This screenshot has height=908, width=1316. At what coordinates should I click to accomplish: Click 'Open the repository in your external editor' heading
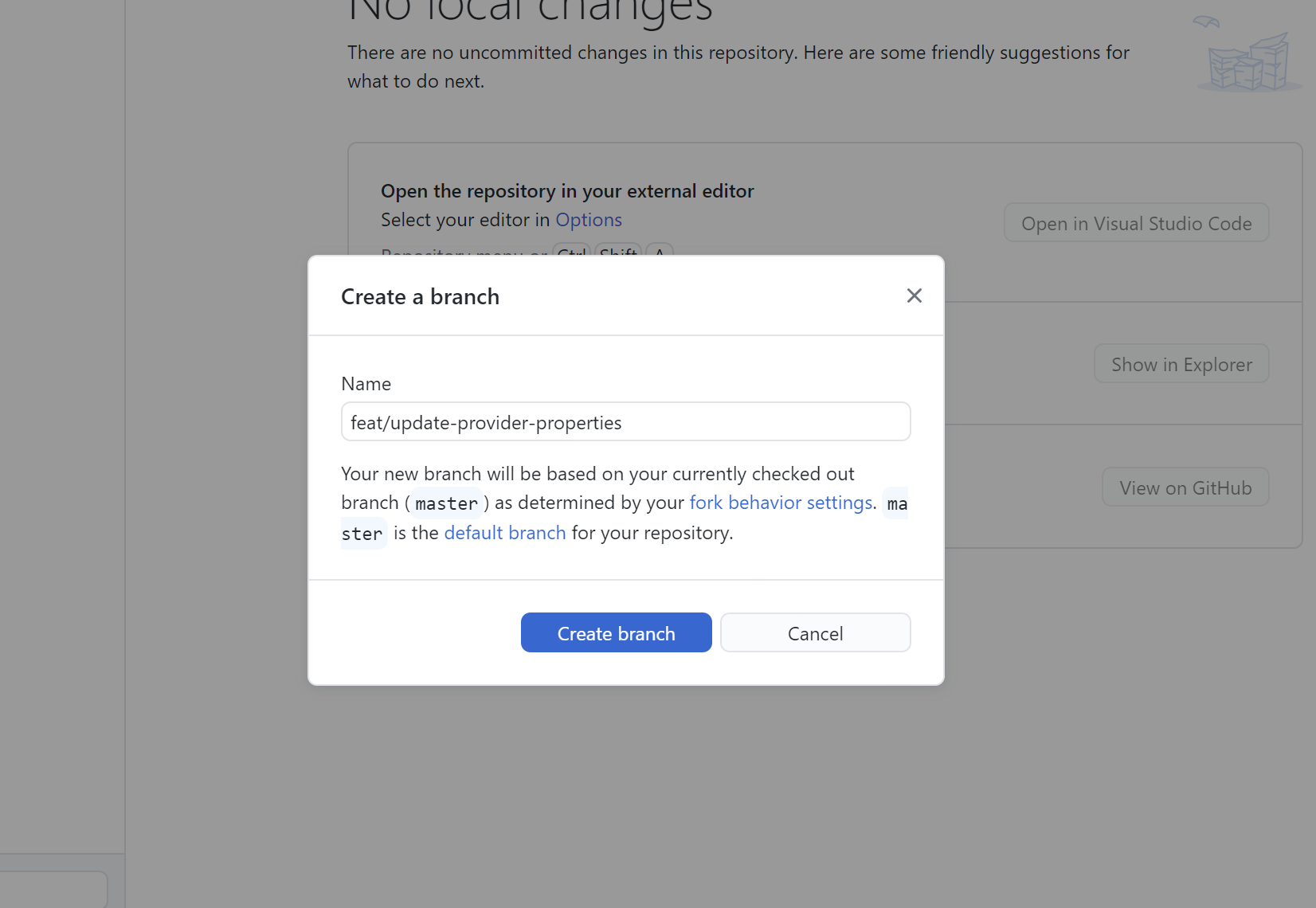coord(566,191)
